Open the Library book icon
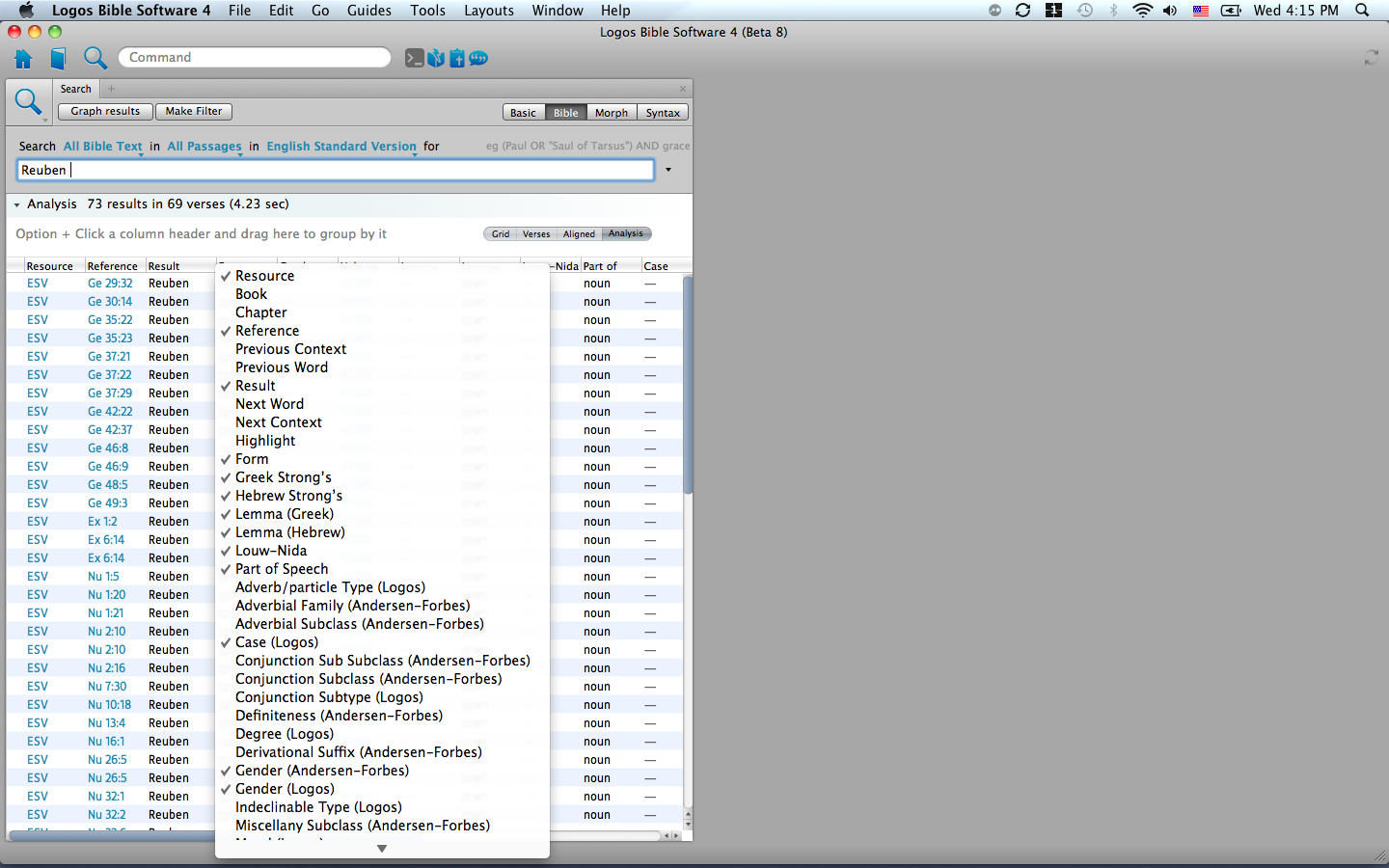Viewport: 1389px width, 868px height. tap(58, 59)
